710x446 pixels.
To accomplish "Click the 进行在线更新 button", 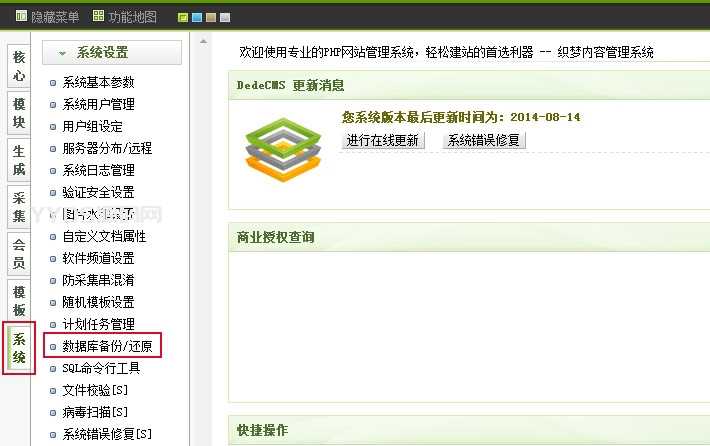I will click(x=383, y=140).
